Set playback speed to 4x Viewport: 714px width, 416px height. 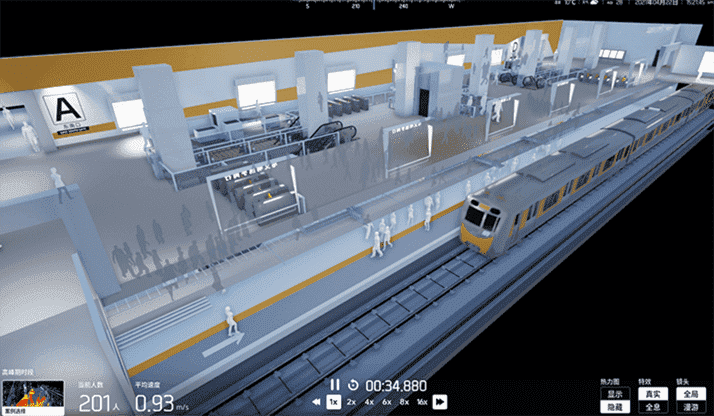[x=369, y=402]
